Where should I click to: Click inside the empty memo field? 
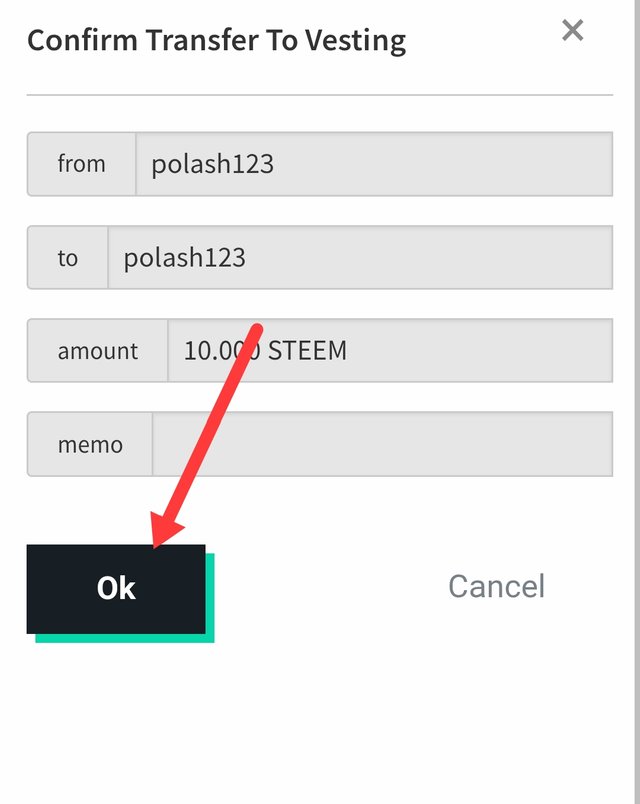tap(383, 444)
